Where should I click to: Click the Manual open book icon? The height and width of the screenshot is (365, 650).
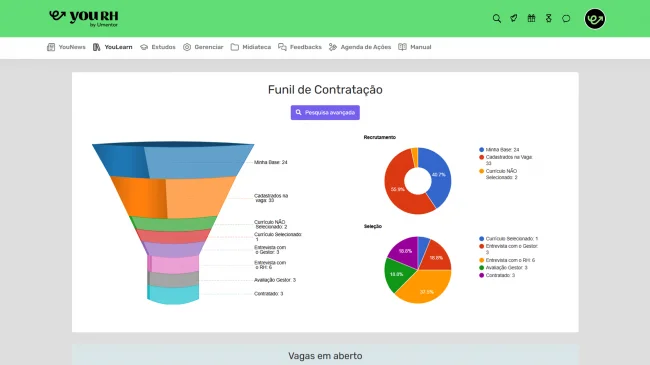point(403,47)
